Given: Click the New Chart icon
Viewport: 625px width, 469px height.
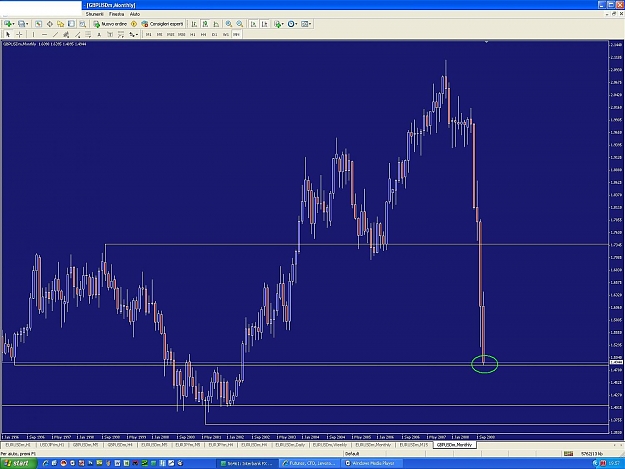Looking at the screenshot, I should click(7, 24).
